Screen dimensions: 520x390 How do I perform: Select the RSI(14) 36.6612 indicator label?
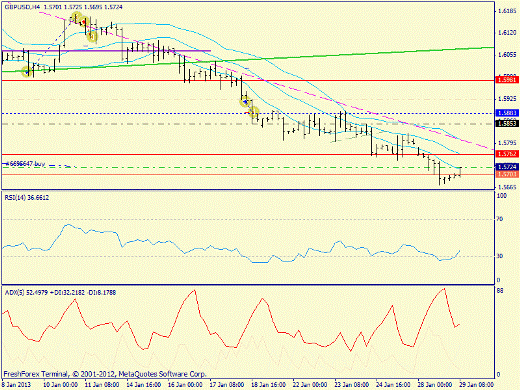click(x=27, y=198)
